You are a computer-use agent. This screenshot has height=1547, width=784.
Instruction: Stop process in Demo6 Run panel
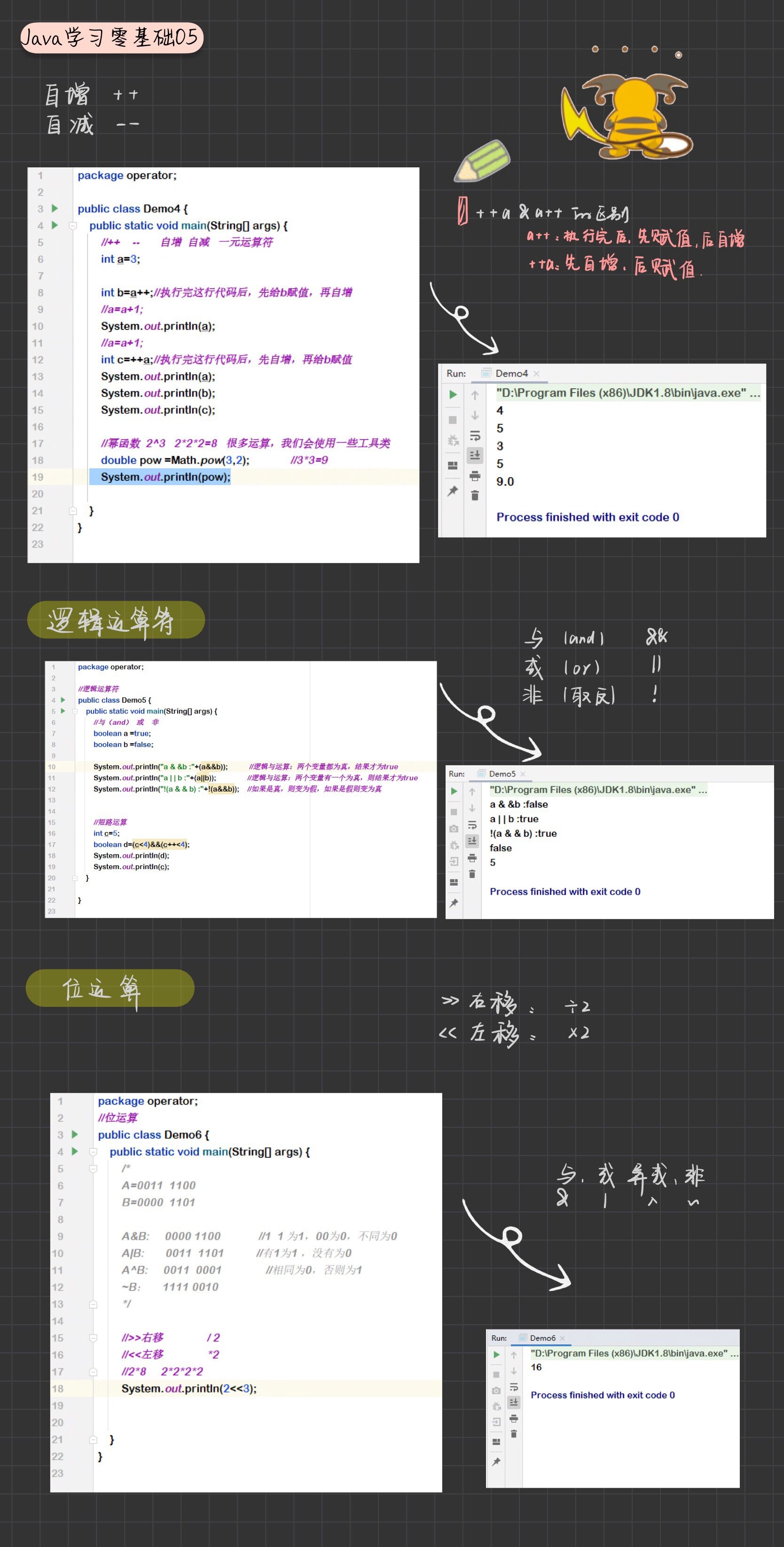click(496, 1374)
